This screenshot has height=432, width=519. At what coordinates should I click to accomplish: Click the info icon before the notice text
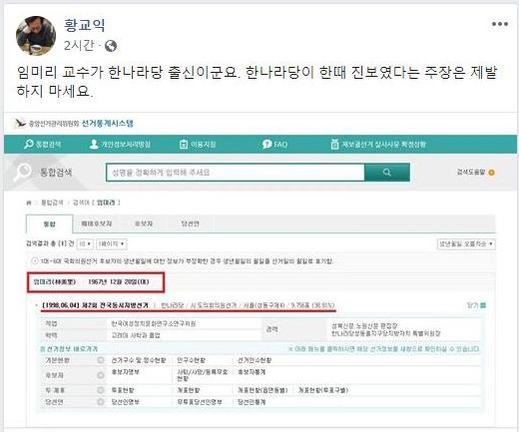(34, 261)
